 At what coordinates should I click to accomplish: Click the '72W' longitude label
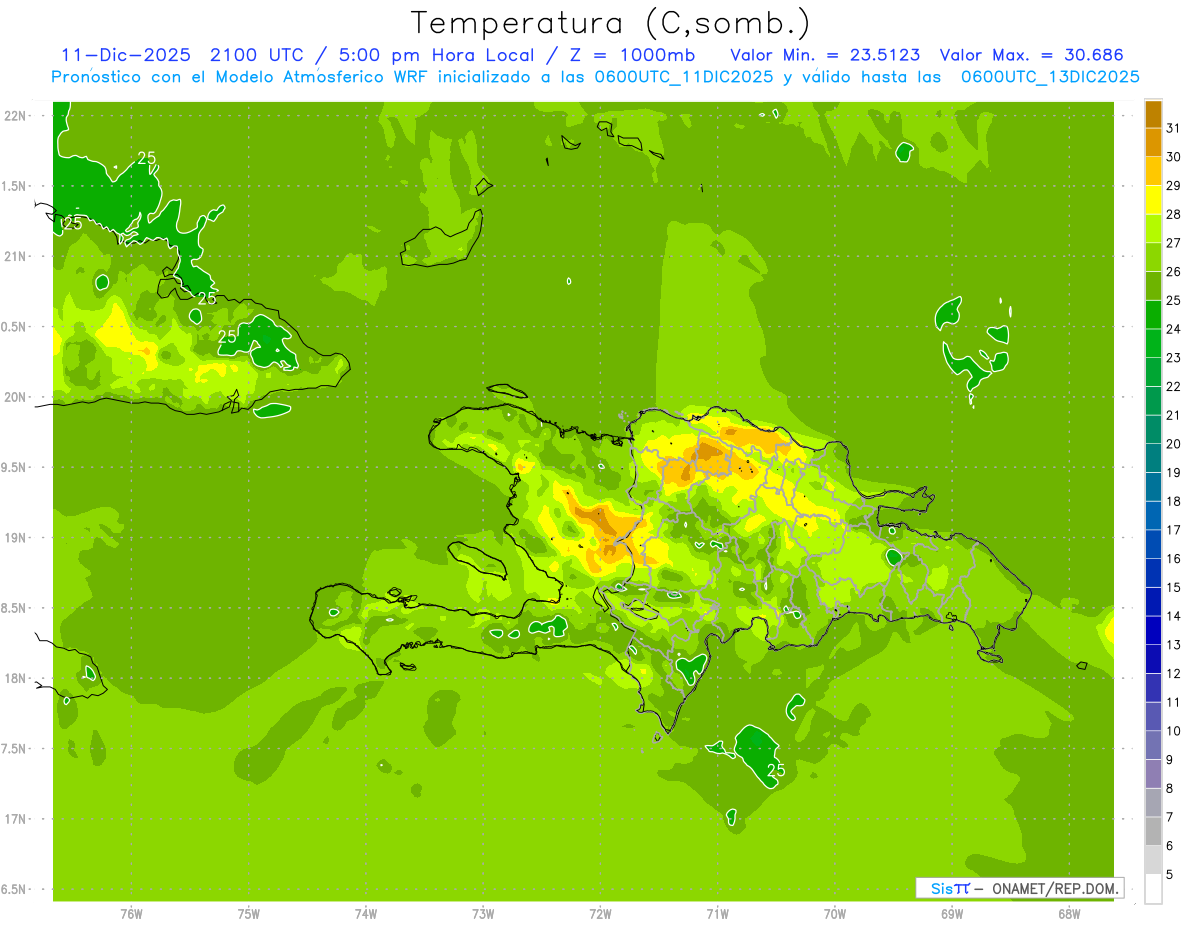(600, 913)
